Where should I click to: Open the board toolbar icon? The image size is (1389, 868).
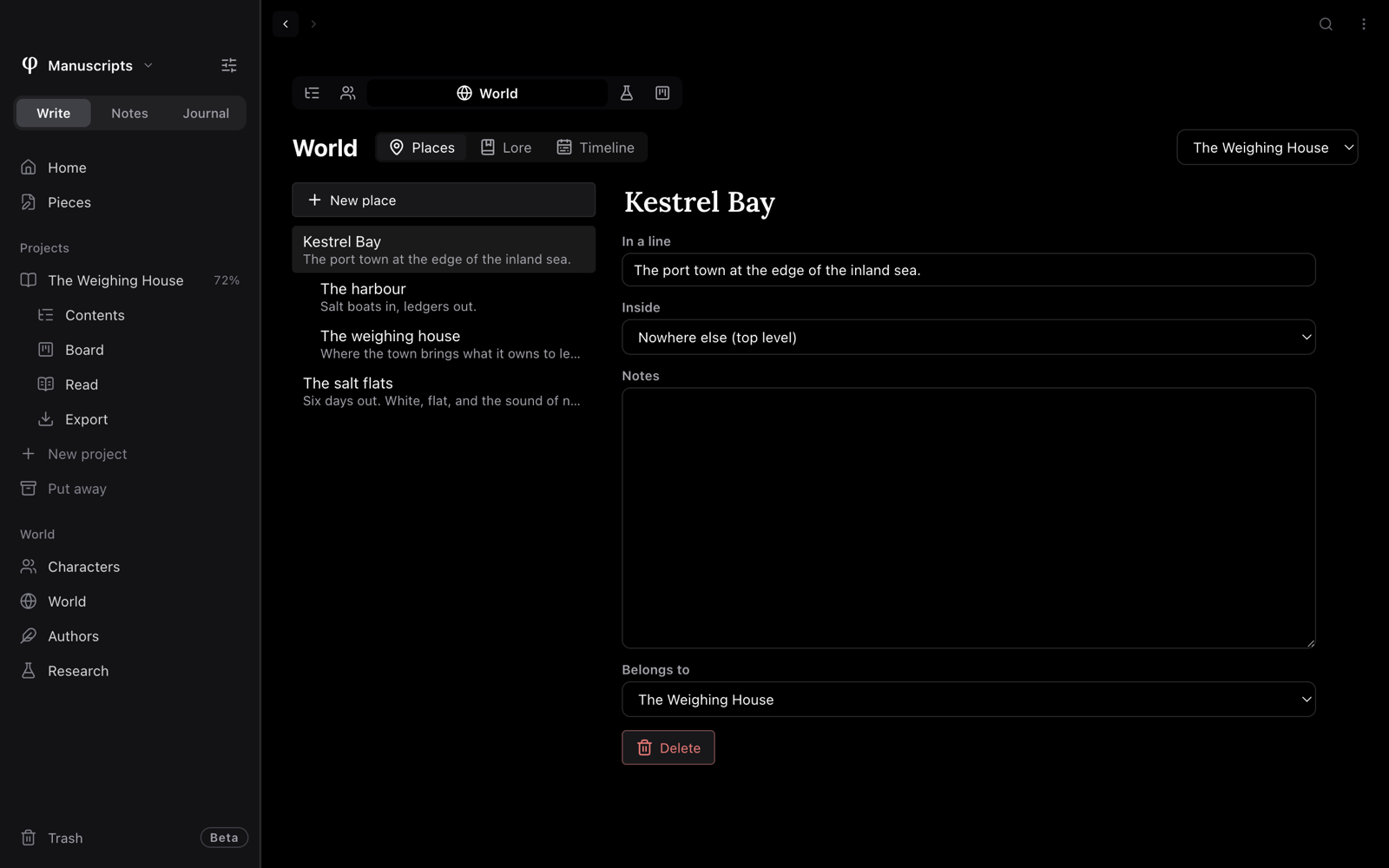point(662,93)
